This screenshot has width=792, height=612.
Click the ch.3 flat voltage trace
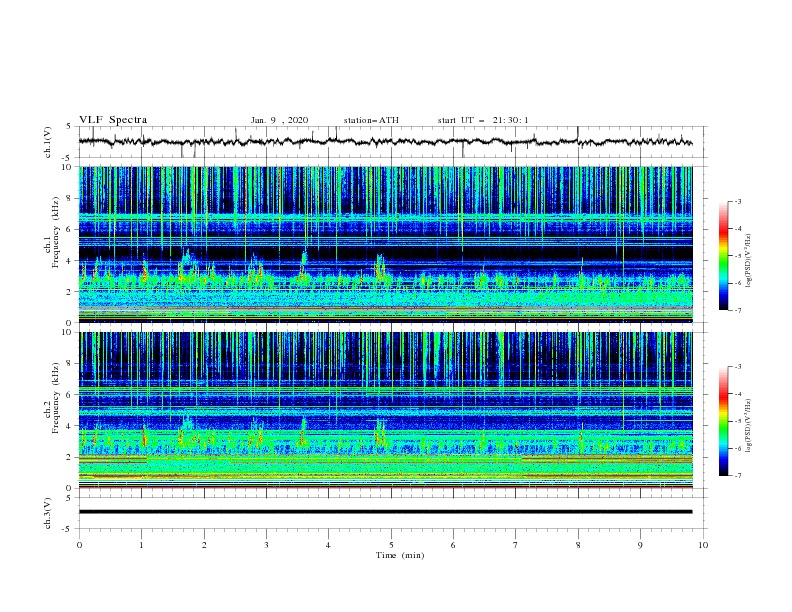pos(385,512)
